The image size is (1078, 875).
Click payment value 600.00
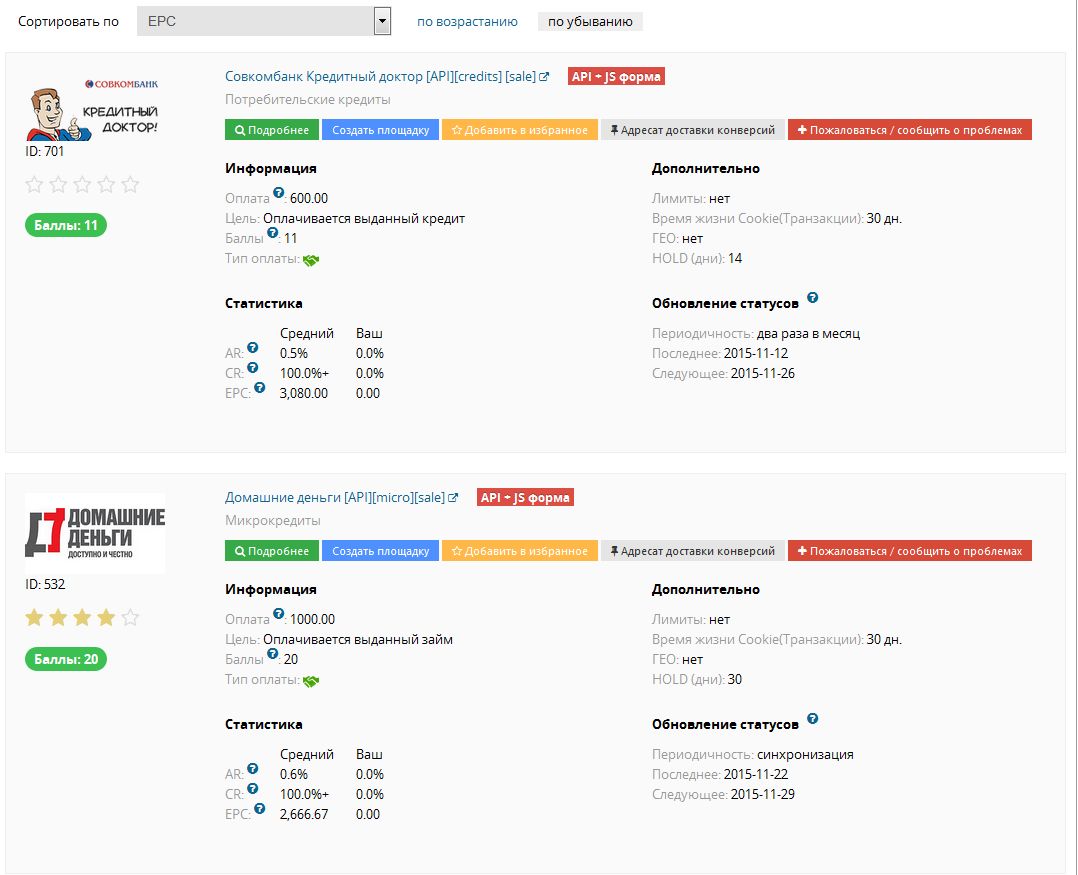[x=309, y=198]
